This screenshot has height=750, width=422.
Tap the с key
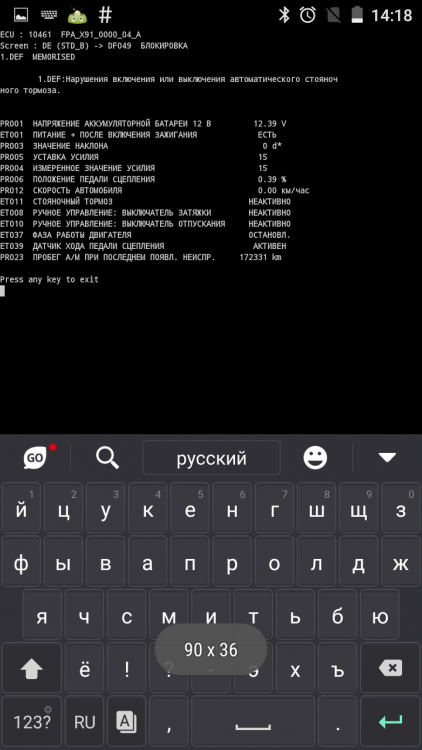[126, 615]
